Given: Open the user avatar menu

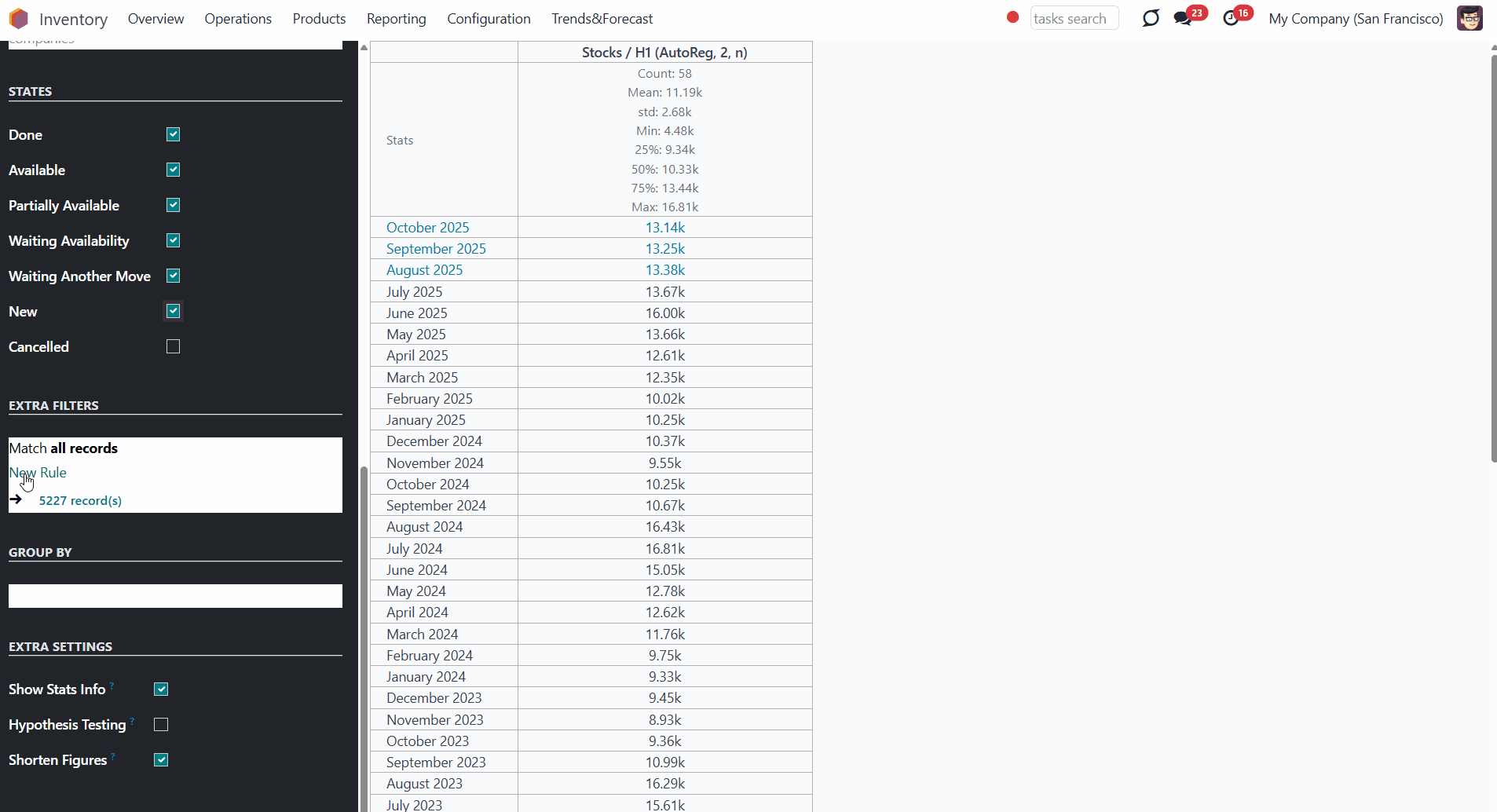Looking at the screenshot, I should [1470, 18].
